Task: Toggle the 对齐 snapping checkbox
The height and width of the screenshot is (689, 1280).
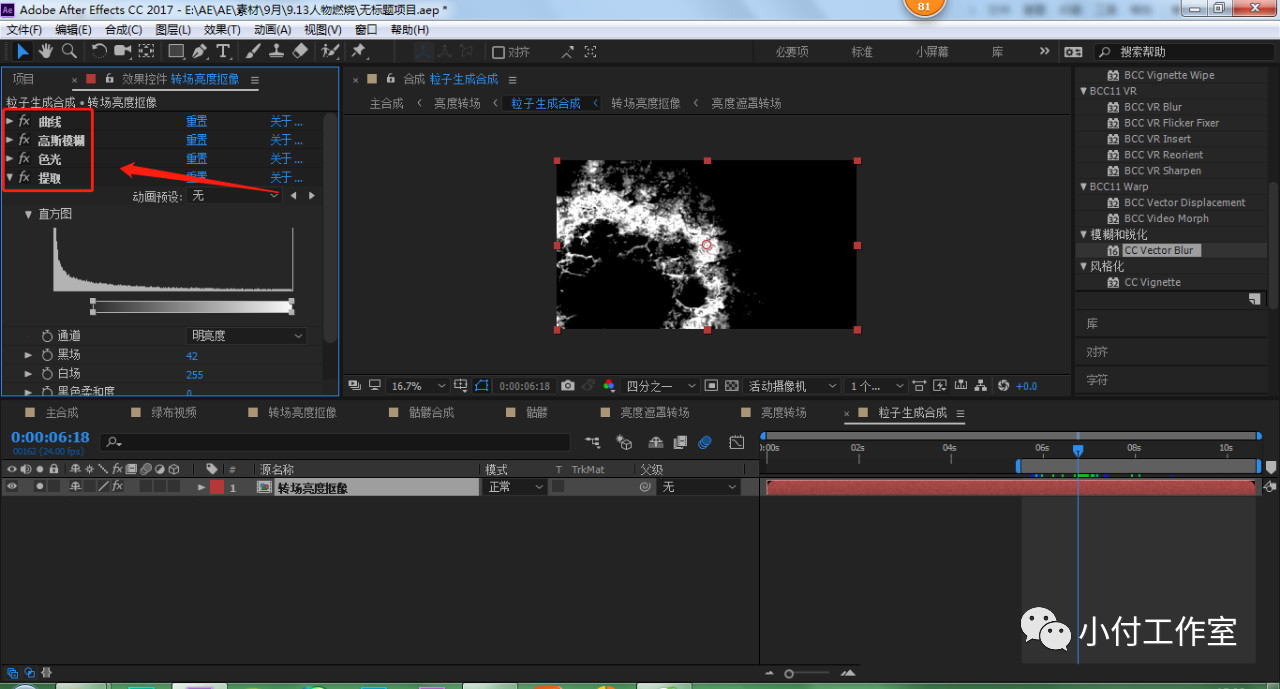Action: tap(499, 52)
